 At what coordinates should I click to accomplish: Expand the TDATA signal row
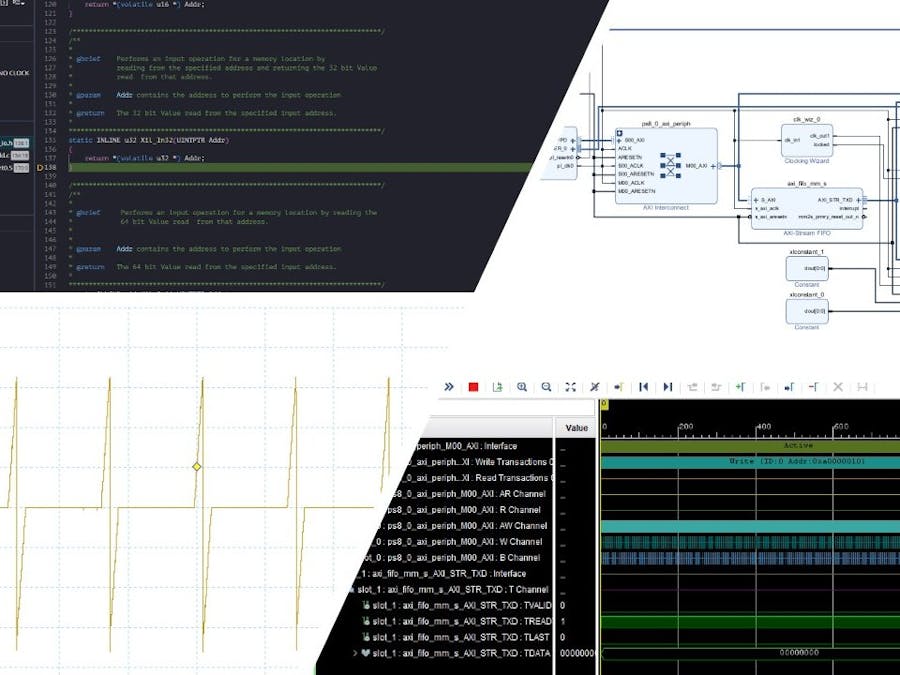point(355,653)
